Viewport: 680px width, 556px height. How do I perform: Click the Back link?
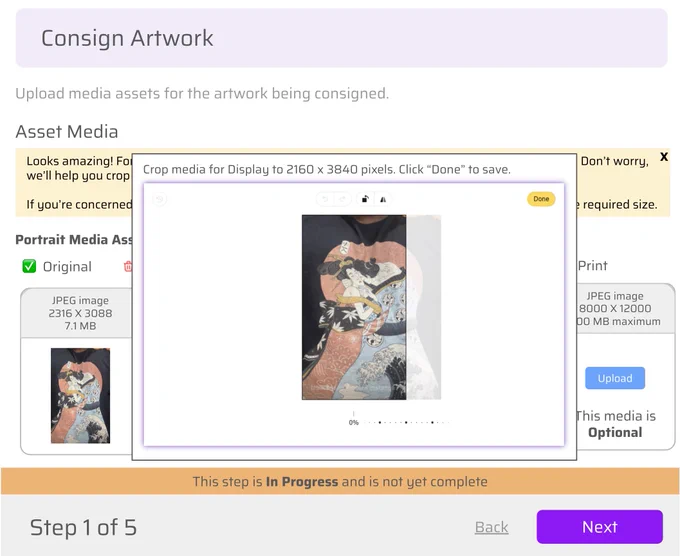[x=491, y=527]
